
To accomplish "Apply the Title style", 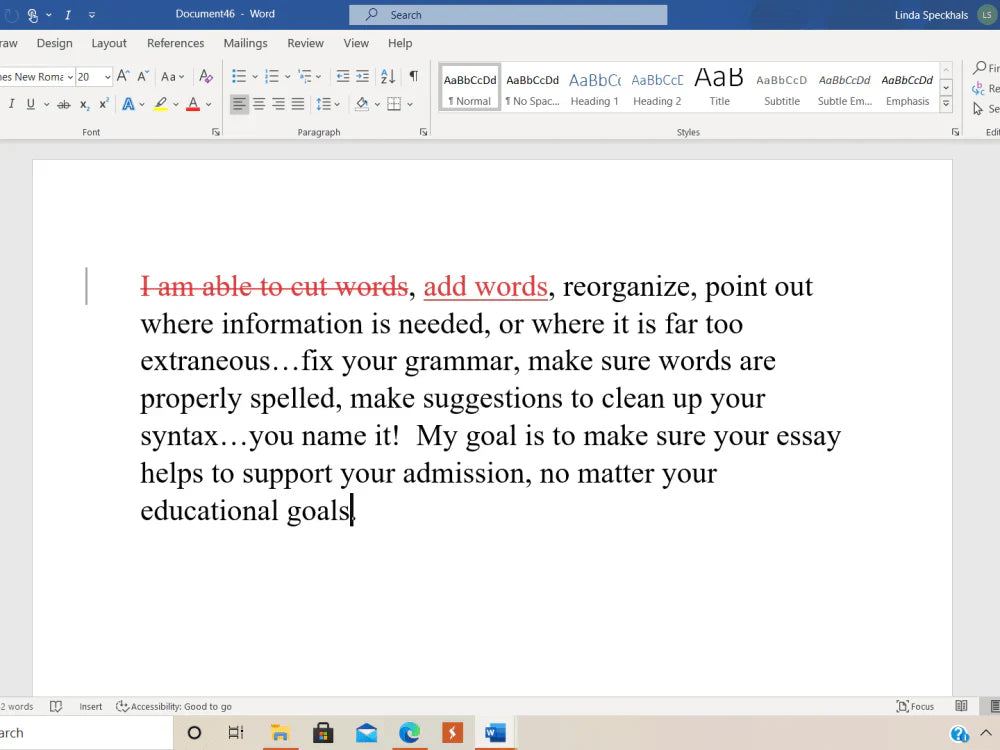I will (719, 87).
